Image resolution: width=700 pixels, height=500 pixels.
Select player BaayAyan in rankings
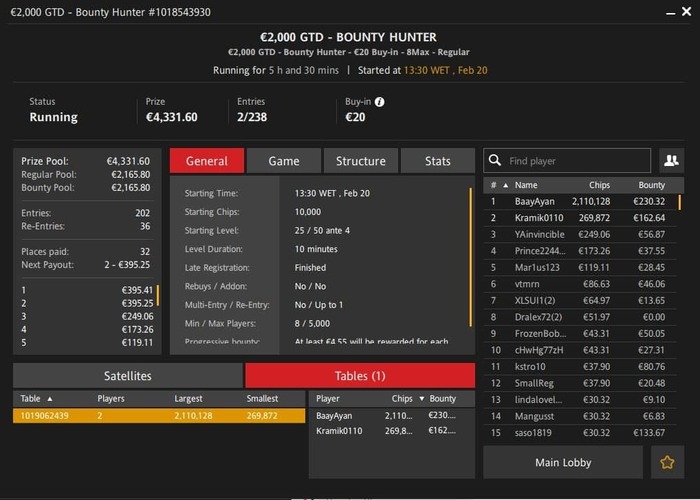tap(580, 201)
